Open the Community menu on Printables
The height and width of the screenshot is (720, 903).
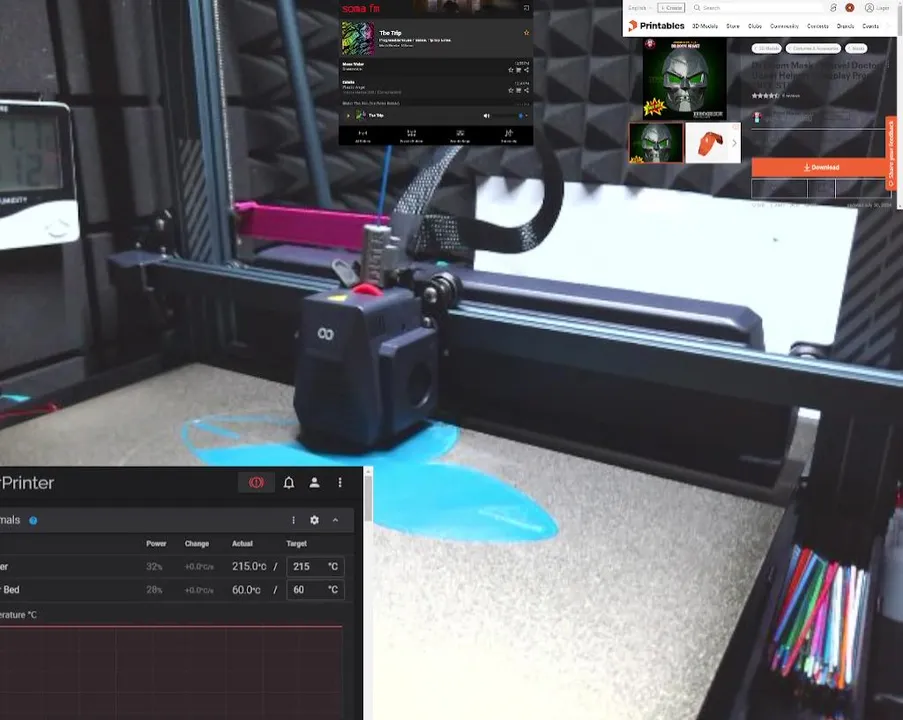click(784, 26)
